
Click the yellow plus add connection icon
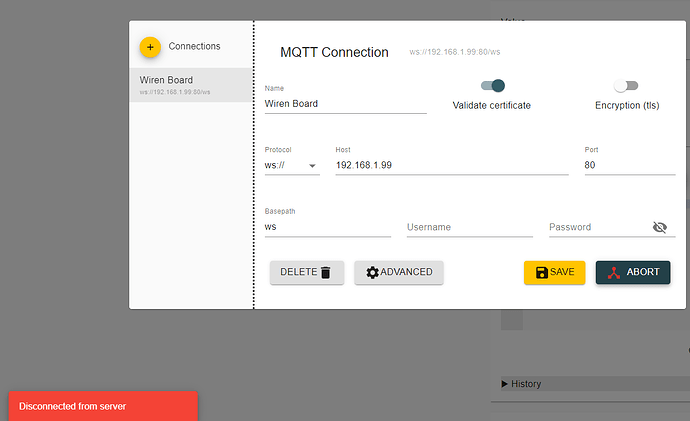150,47
